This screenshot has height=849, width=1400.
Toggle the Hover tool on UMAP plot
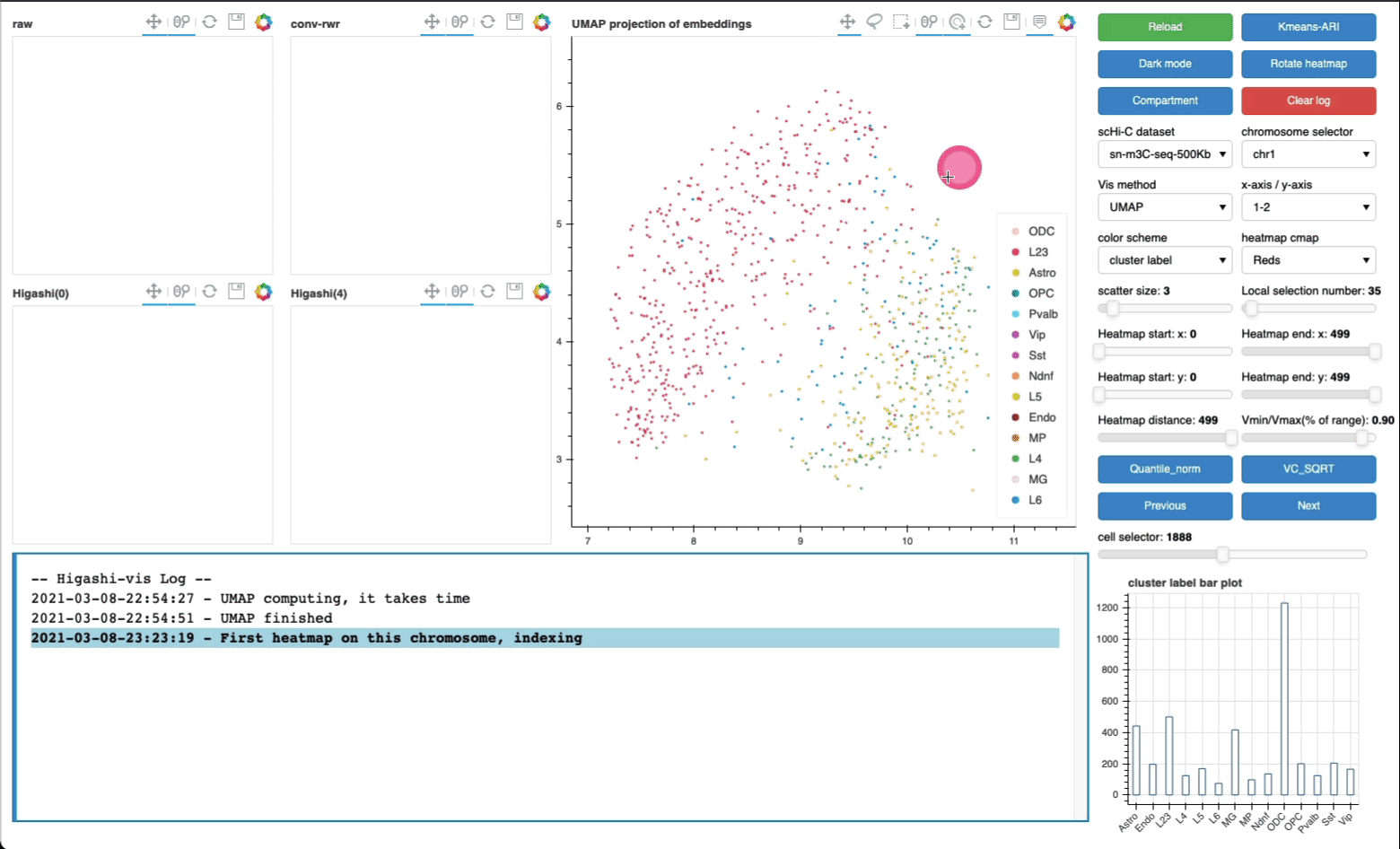coord(1039,22)
